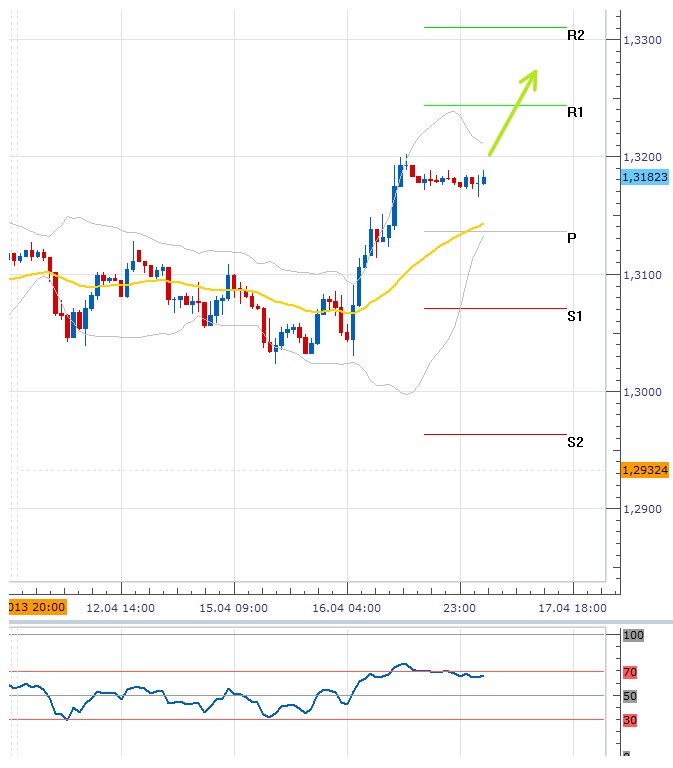Viewport: 673px width, 768px height.
Task: Select the R2 resistance level label
Action: 576,35
